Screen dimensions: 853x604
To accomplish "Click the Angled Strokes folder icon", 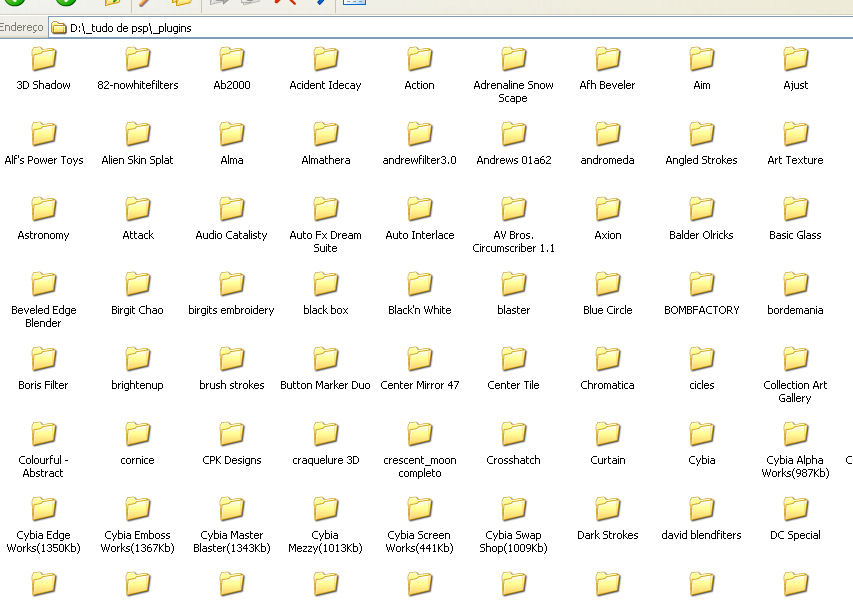I will coord(702,134).
